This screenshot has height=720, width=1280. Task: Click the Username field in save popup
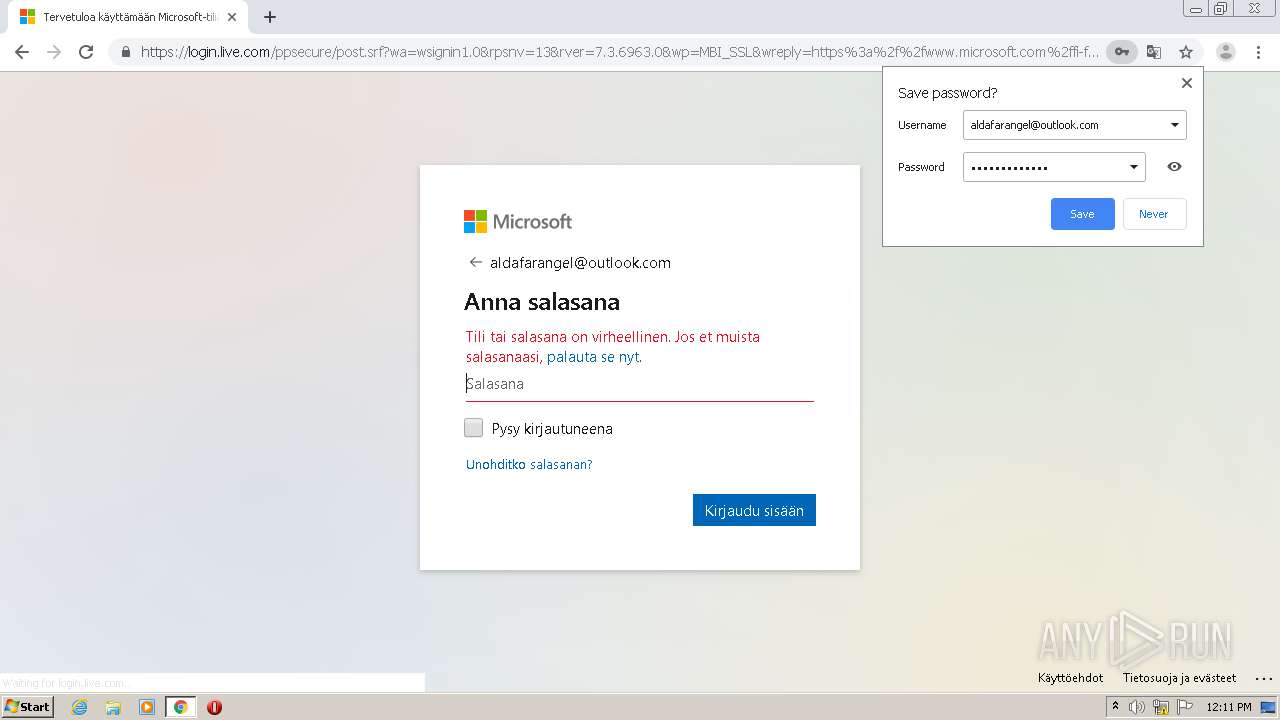coord(1074,125)
